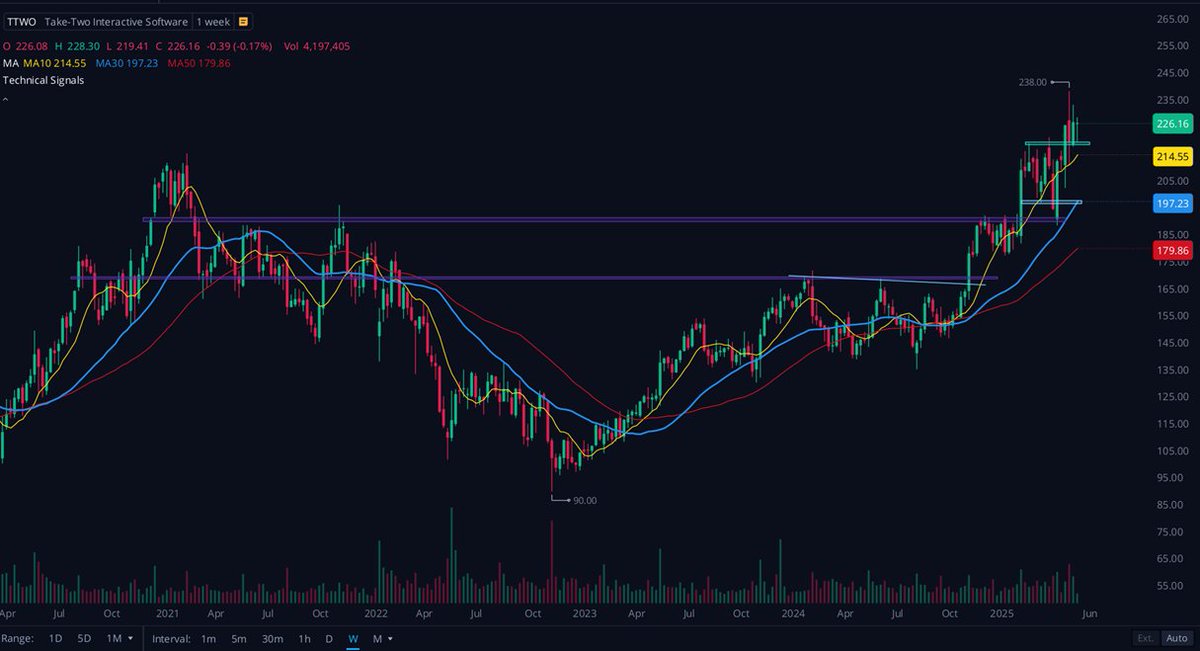Collapse the Technical Signals panel caret
The image size is (1200, 651).
point(5,98)
